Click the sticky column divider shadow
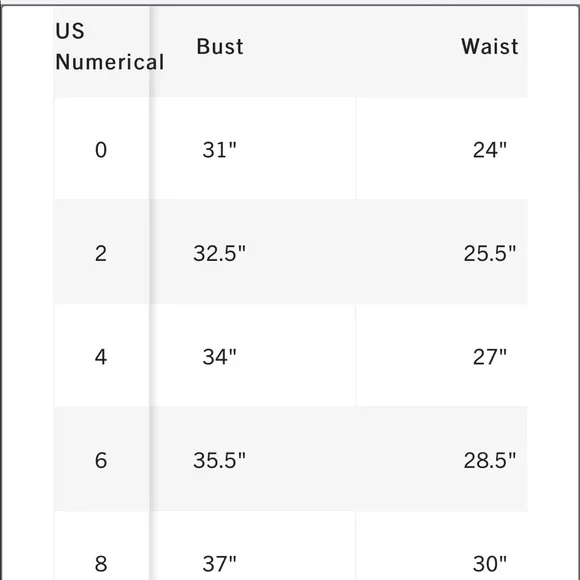 tap(152, 293)
